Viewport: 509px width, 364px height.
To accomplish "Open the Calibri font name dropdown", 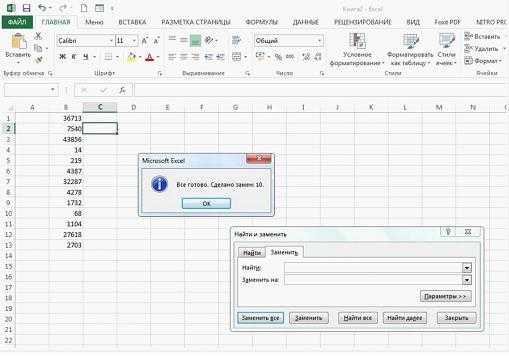I will 111,41.
